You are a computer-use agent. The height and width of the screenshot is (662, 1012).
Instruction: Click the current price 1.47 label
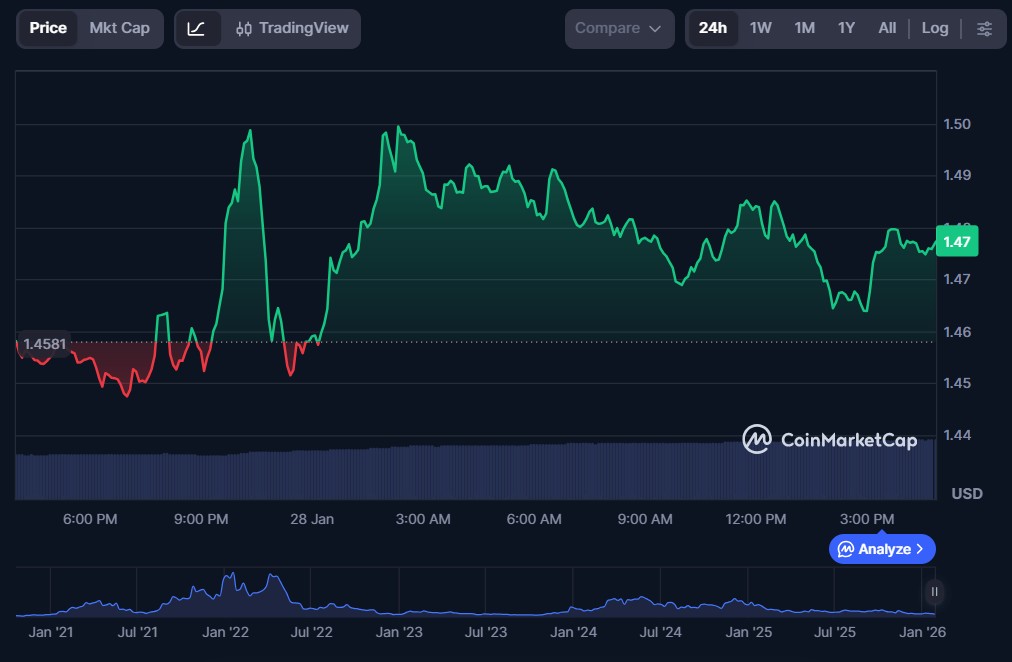(x=957, y=241)
